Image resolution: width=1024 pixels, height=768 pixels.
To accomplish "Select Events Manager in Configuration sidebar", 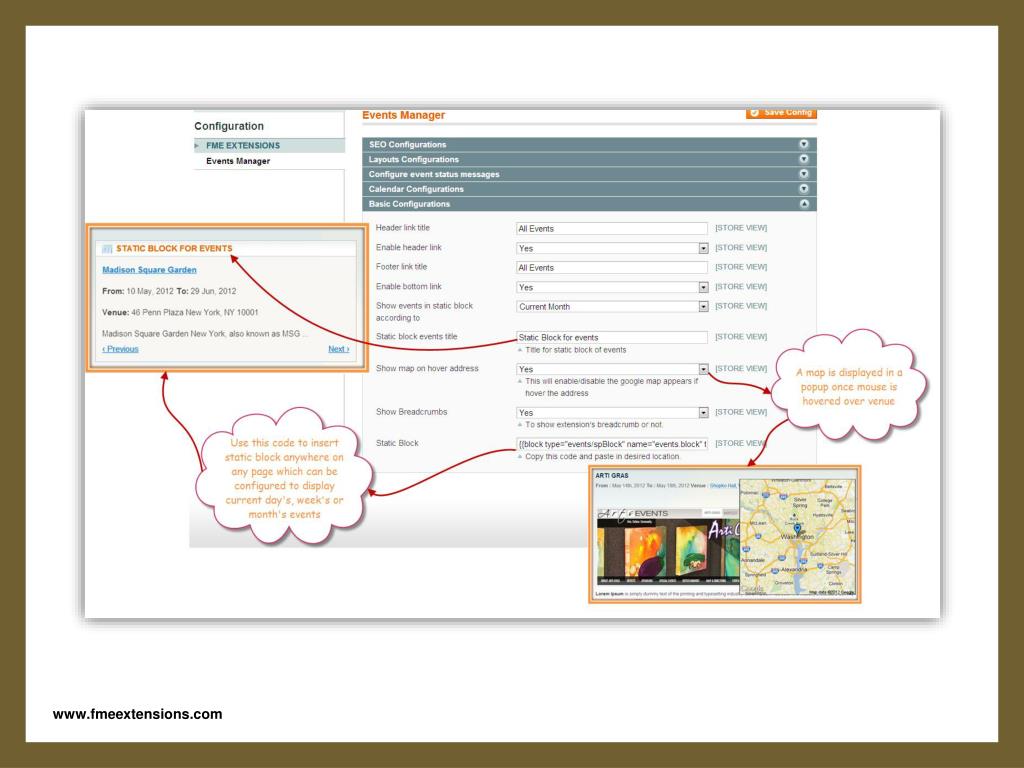I will [238, 161].
